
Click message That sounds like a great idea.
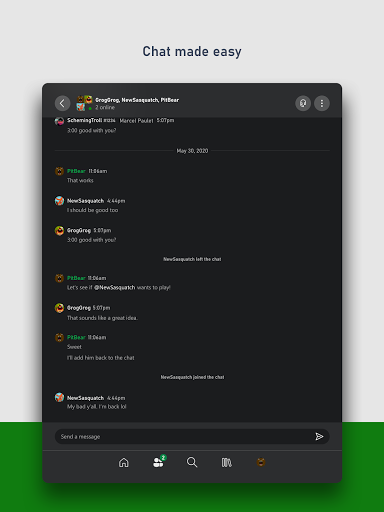coord(102,318)
